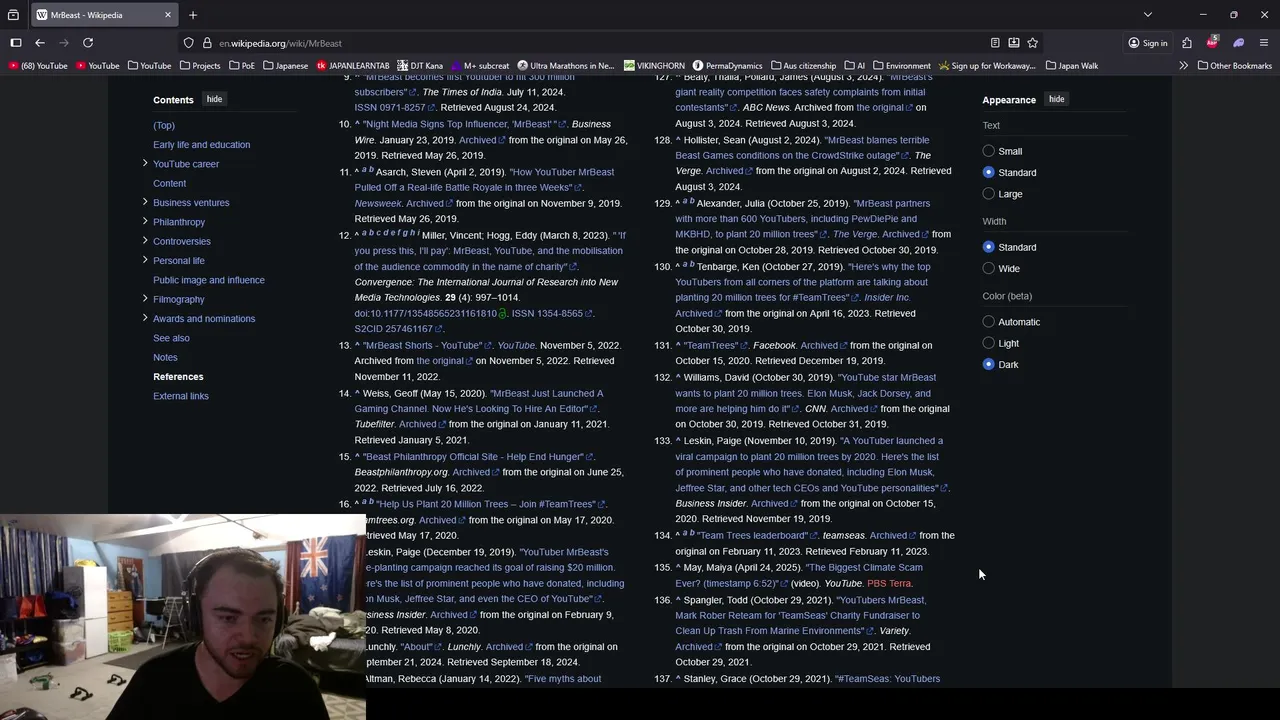The height and width of the screenshot is (720, 1280).
Task: Open the References contents entry
Action: 178,376
